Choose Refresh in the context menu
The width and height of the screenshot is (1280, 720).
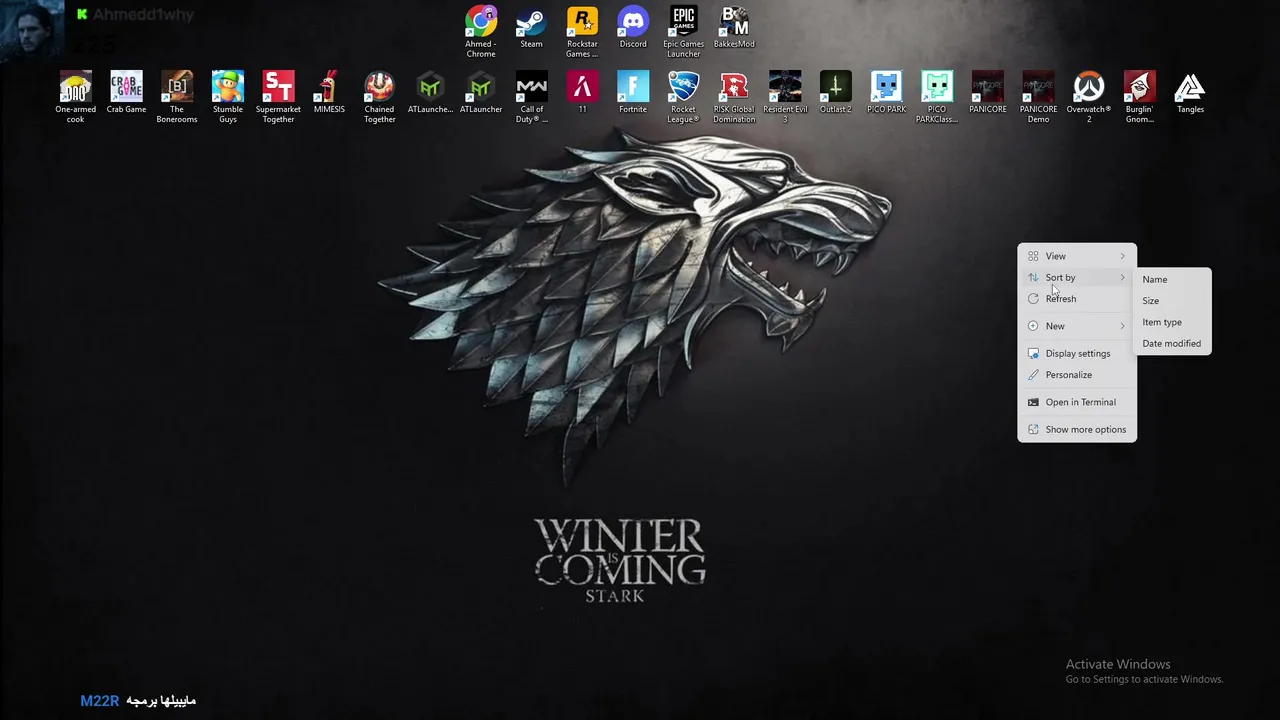[x=1077, y=299]
